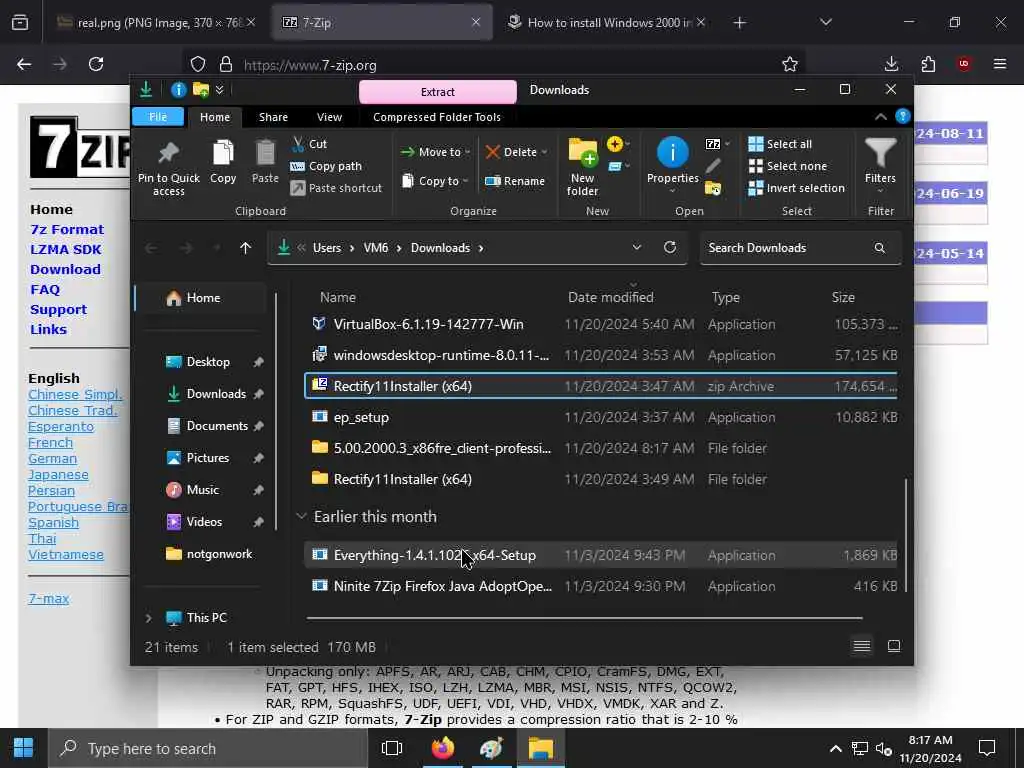1024x768 pixels.
Task: Open Firefox hamburger application menu
Action: (x=1000, y=64)
